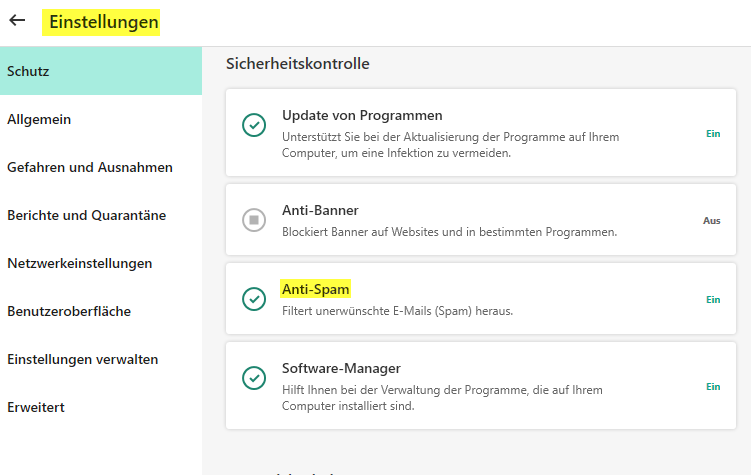The height and width of the screenshot is (475, 751).
Task: Click the Anti-Banner stopped status icon
Action: click(254, 220)
